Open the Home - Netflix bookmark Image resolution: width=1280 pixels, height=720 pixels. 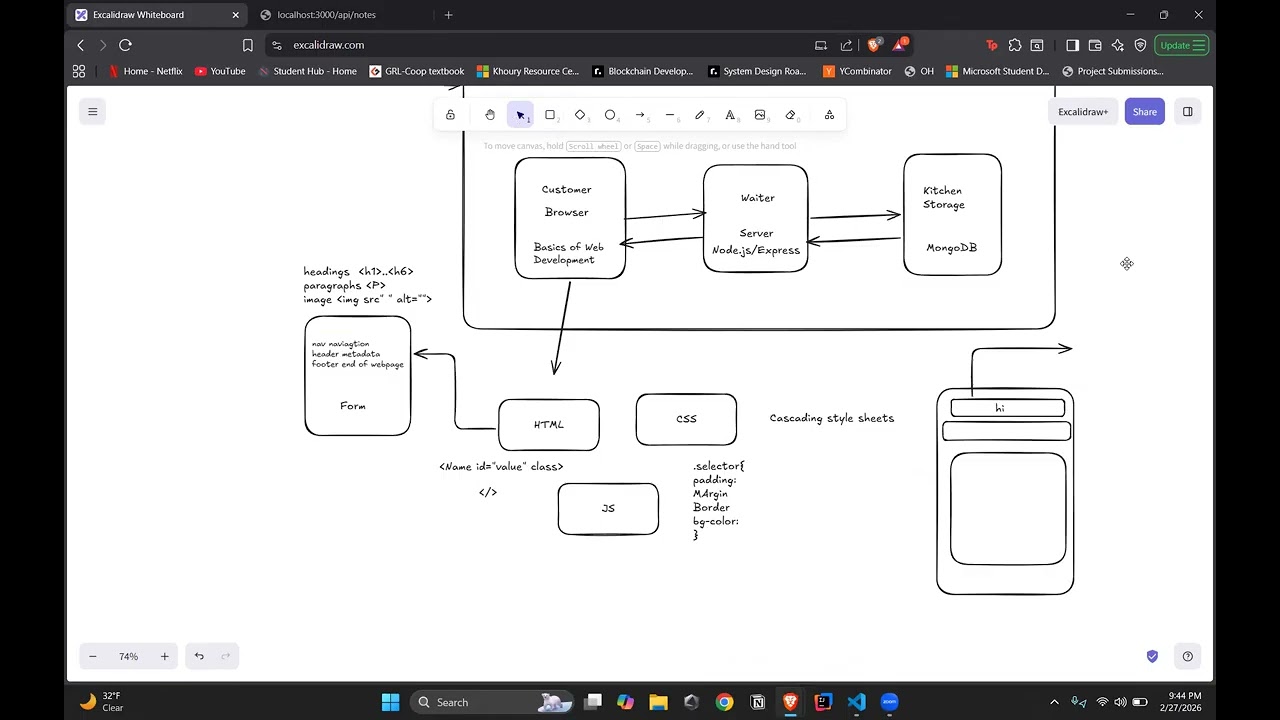coord(145,71)
